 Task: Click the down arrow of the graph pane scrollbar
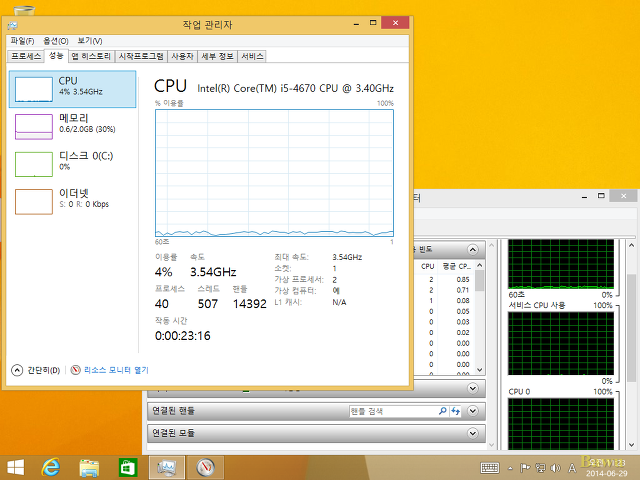tap(631, 445)
